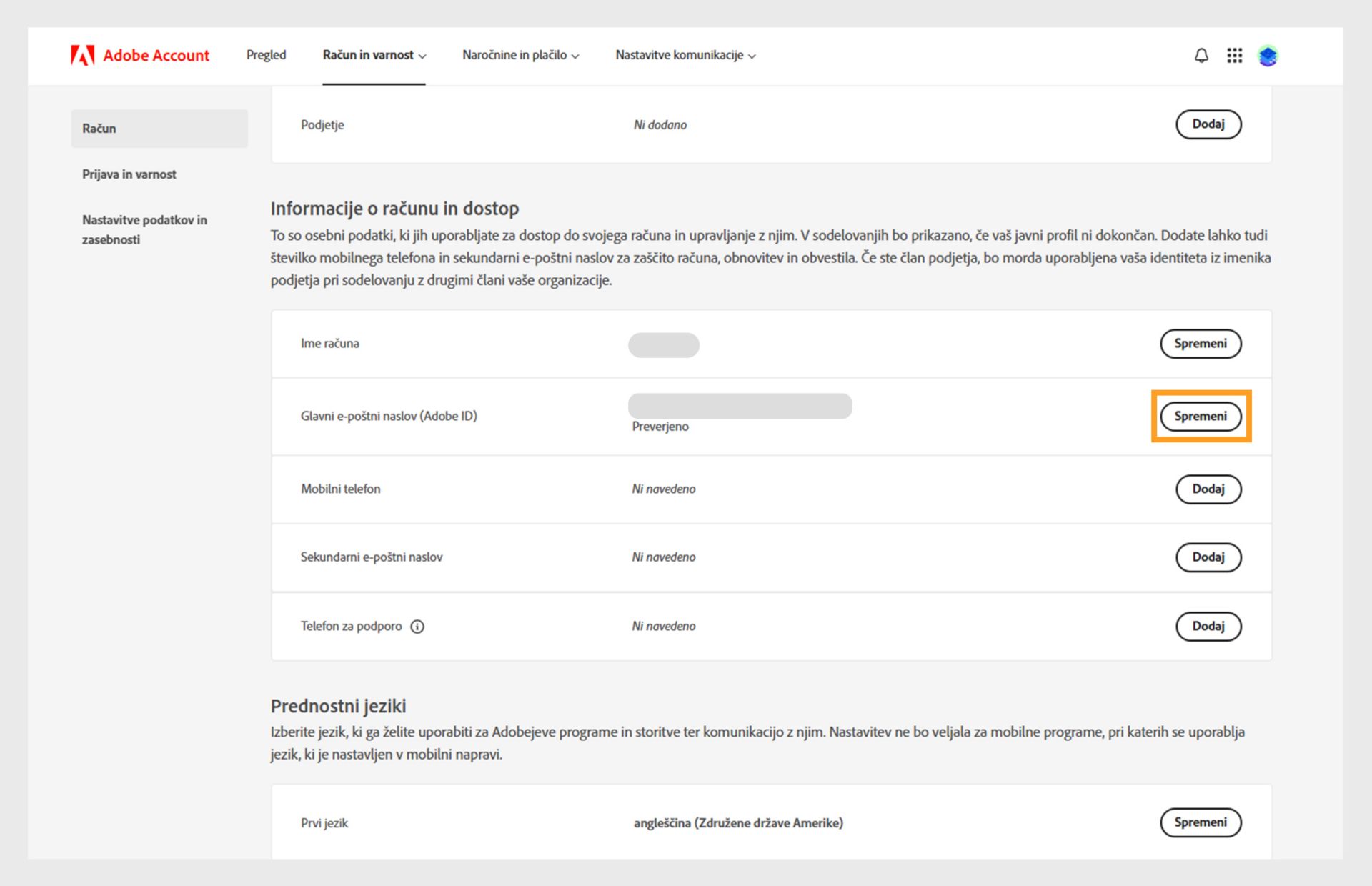The height and width of the screenshot is (886, 1372).
Task: Expand the Naročnine in plačilo dropdown
Action: tap(520, 55)
